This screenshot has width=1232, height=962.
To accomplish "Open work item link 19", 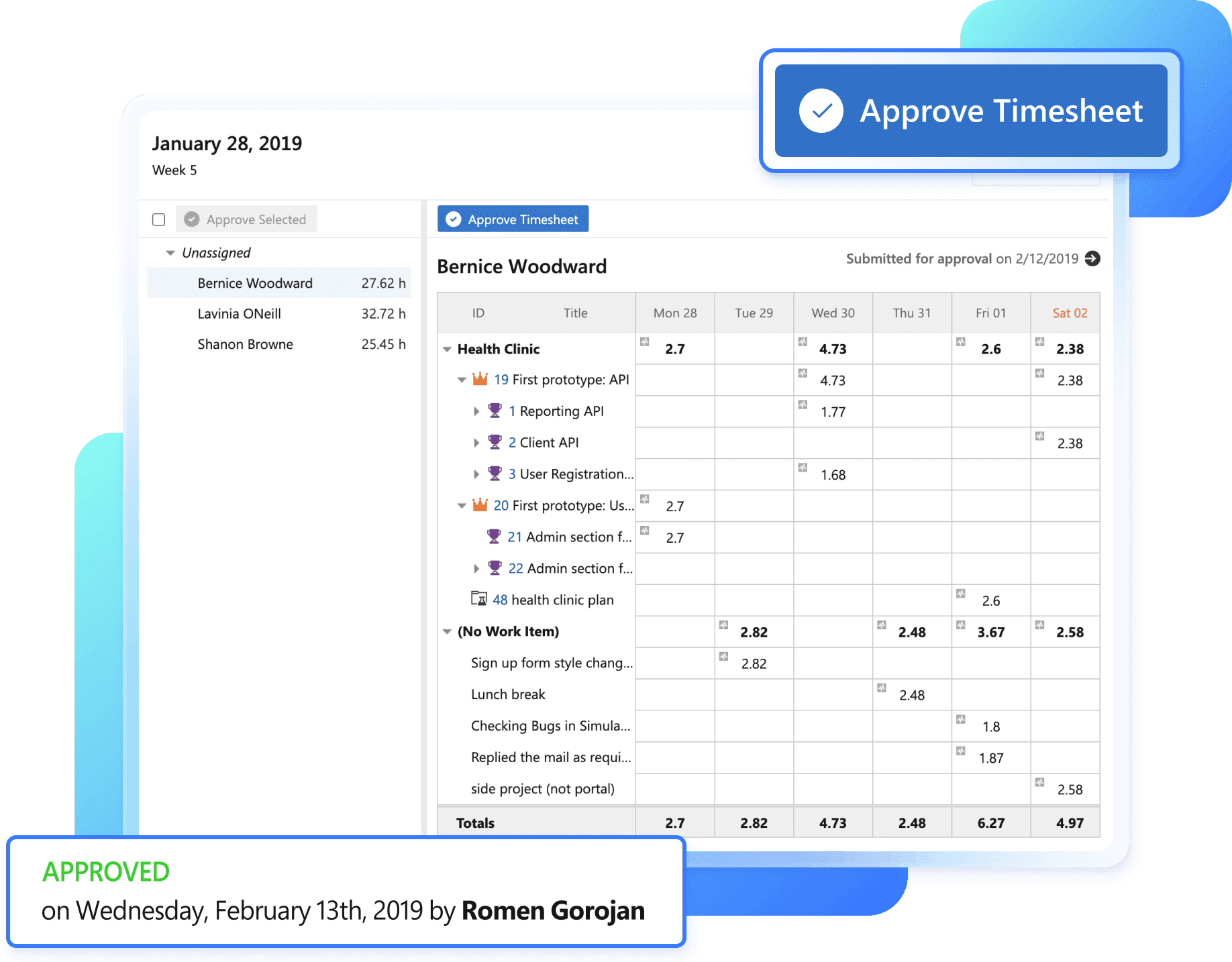I will [501, 380].
